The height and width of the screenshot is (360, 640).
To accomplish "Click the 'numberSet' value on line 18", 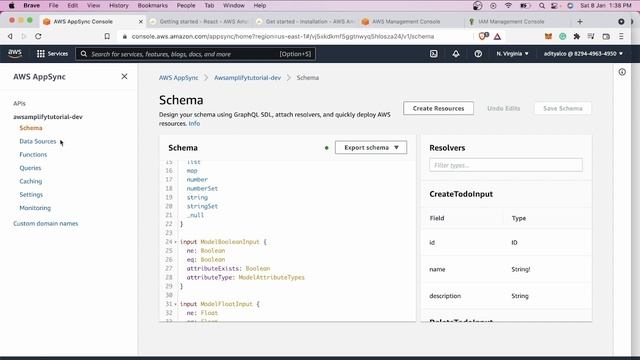I will click(202, 189).
